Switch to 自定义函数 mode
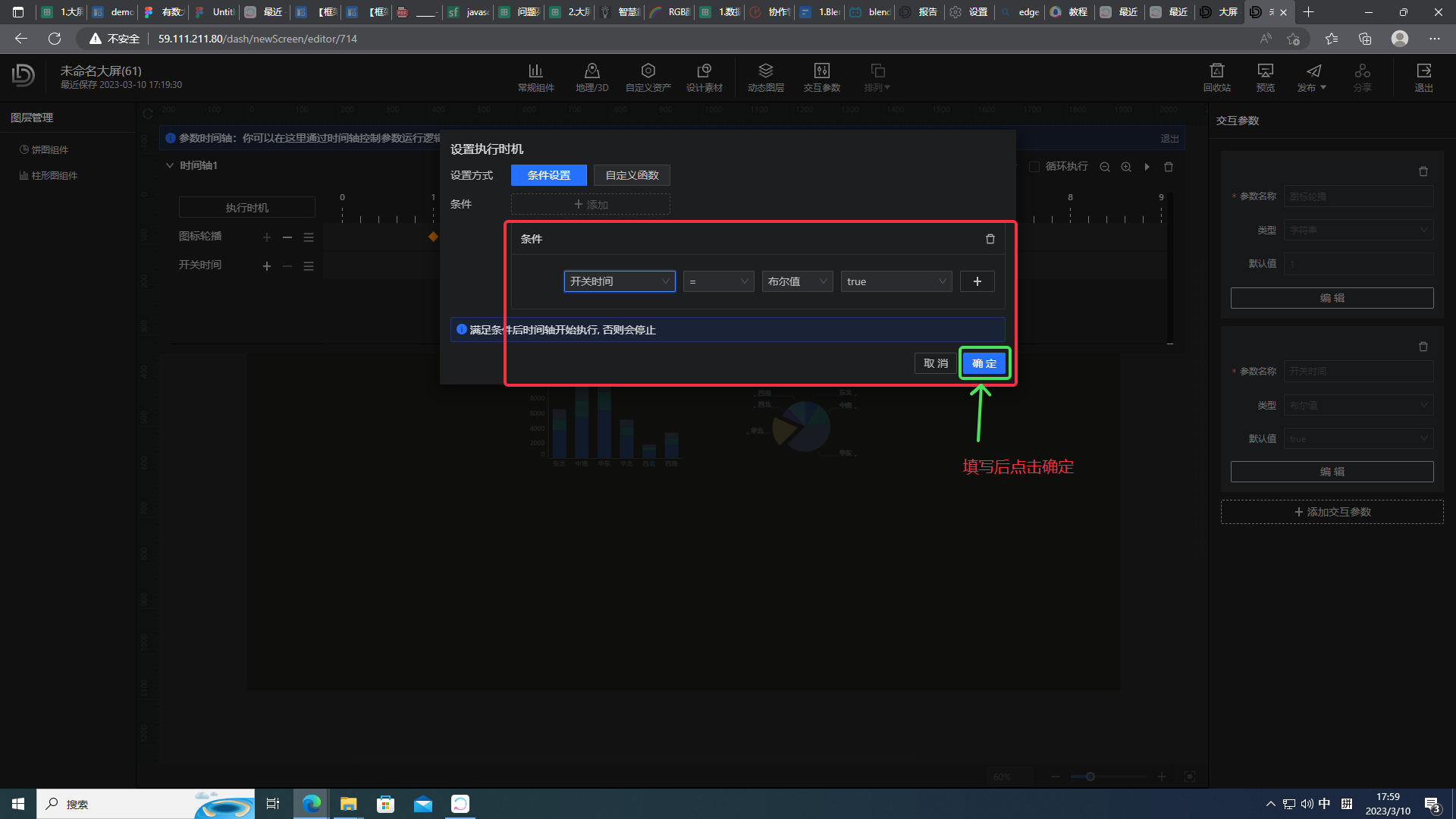 (632, 175)
